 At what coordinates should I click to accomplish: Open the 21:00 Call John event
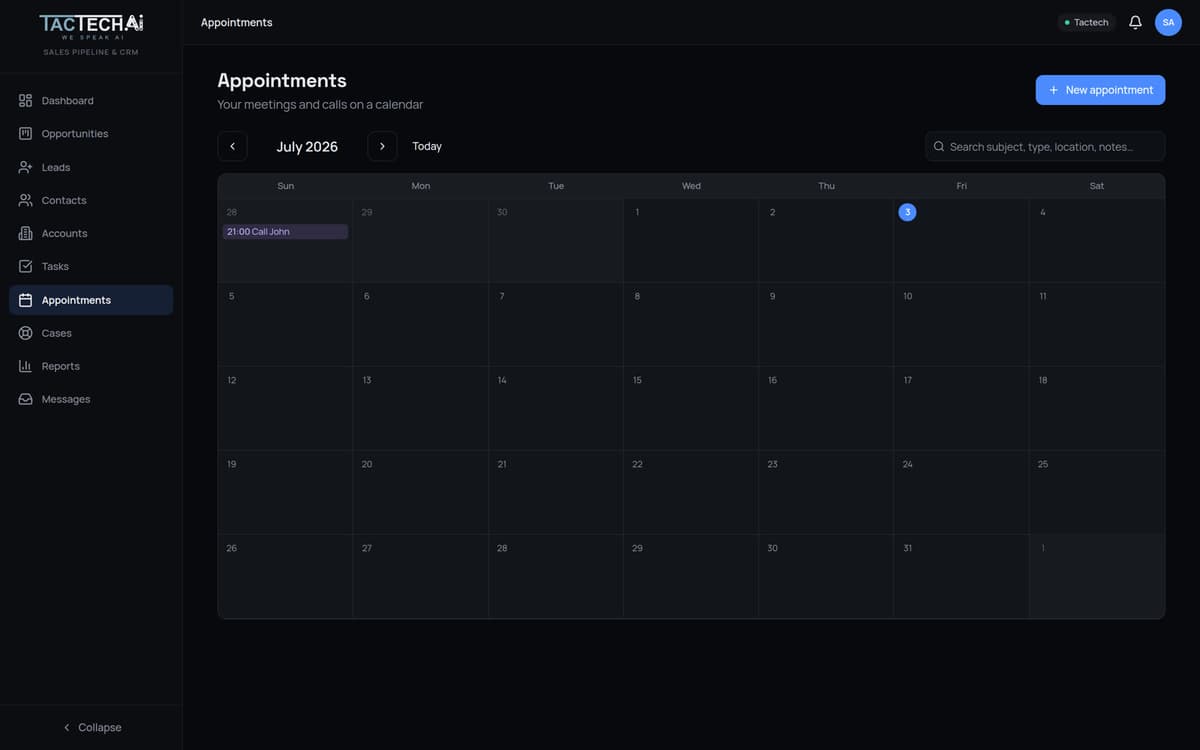coord(285,231)
